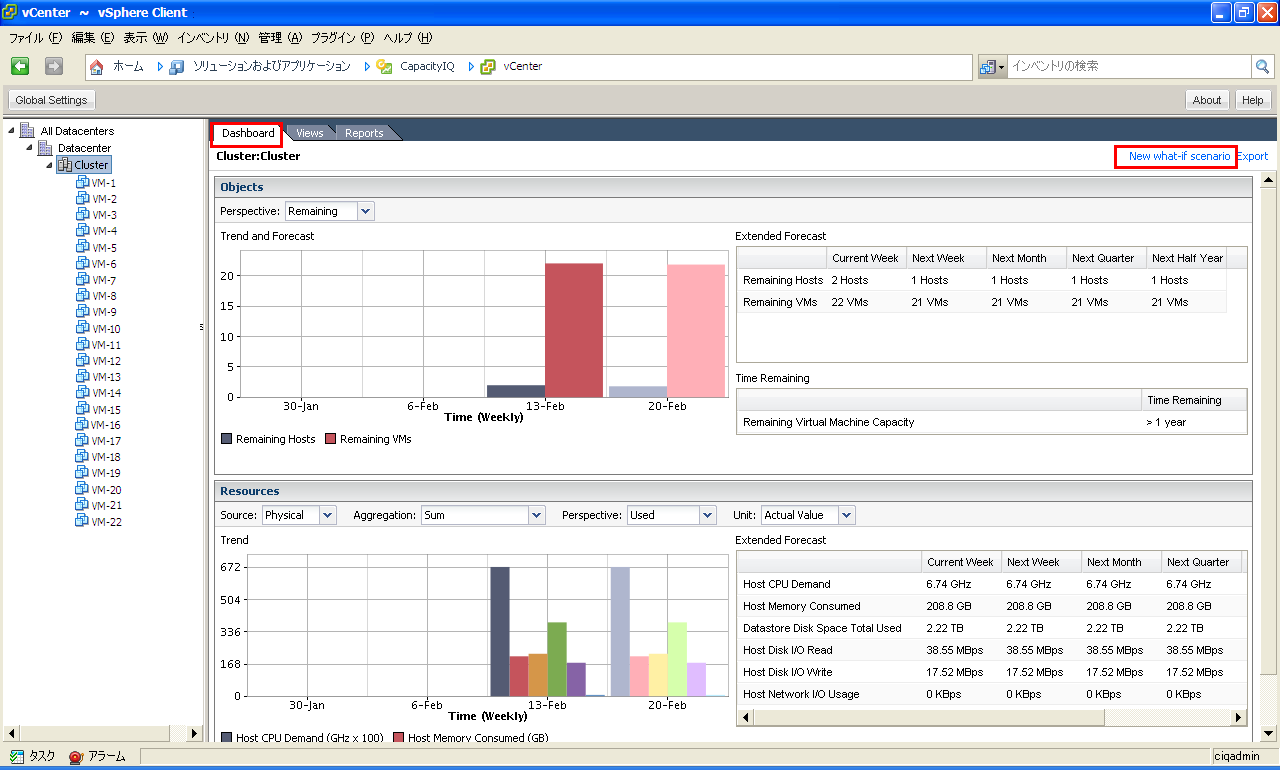Select VM-7 in the inventory tree
Image resolution: width=1280 pixels, height=770 pixels.
(104, 280)
